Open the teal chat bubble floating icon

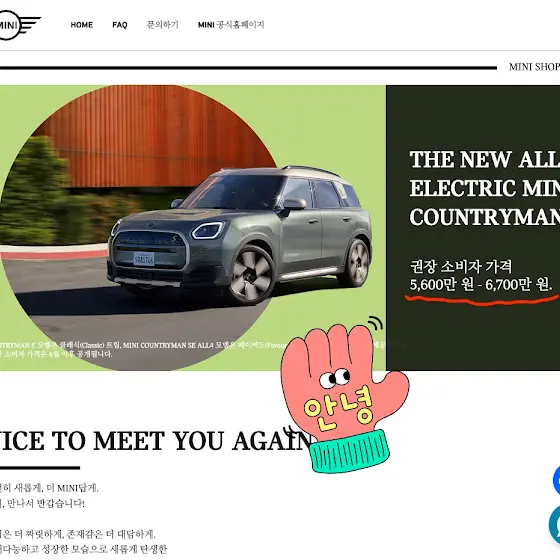click(x=555, y=524)
